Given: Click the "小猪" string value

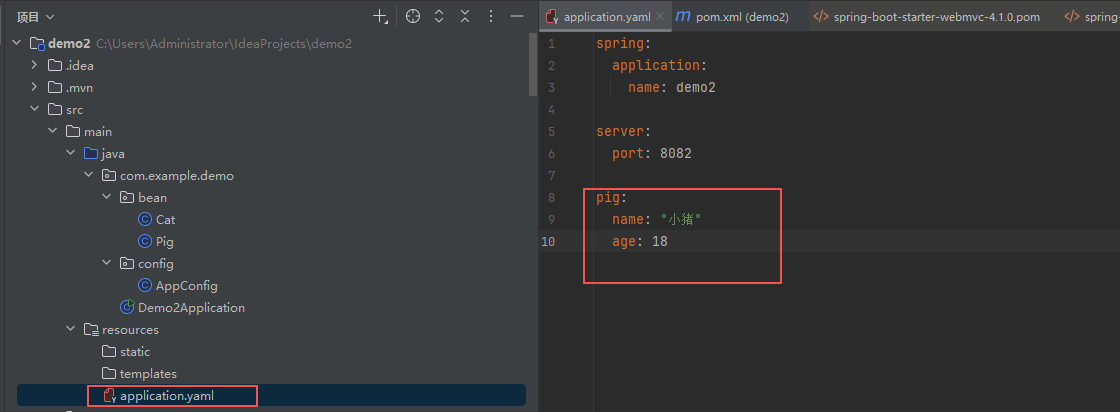Looking at the screenshot, I should 681,220.
